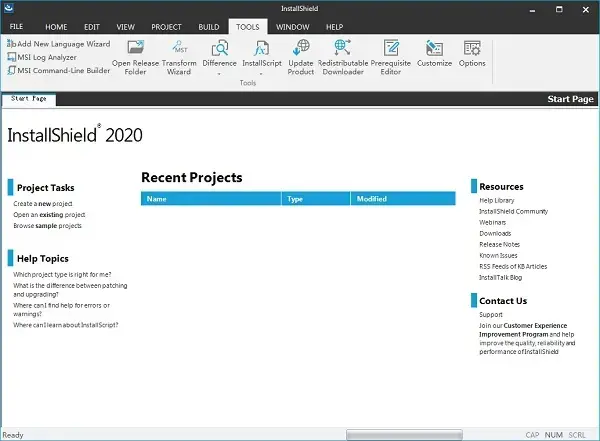Open the Options dialog icon
600x441 pixels.
[472, 48]
